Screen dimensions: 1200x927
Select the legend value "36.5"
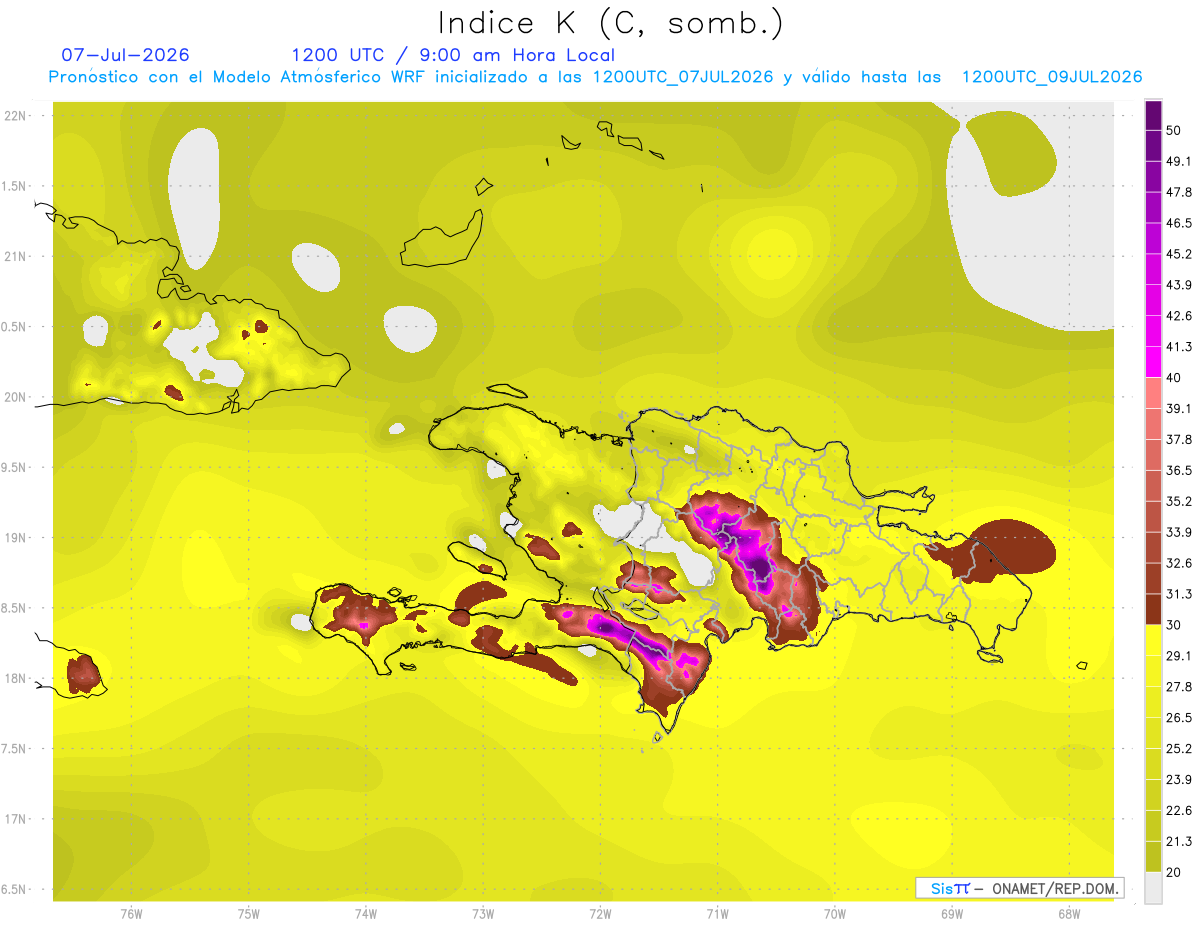[x=1180, y=470]
